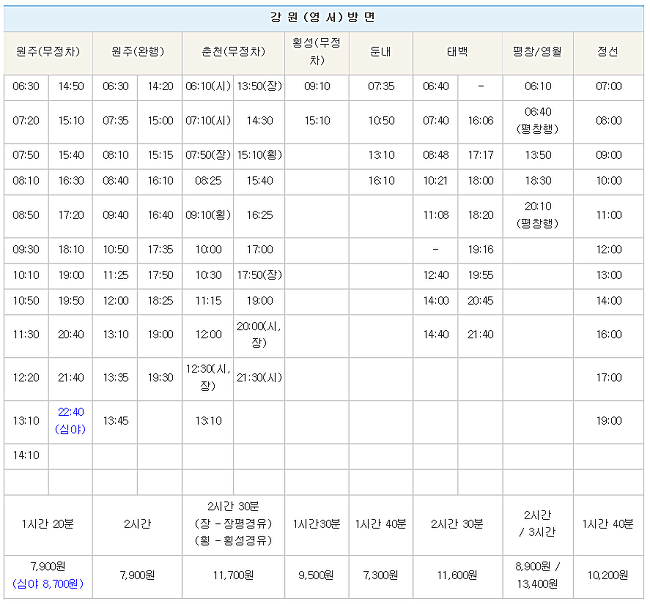The image size is (650, 604).
Task: Select the 둔내 column header
Action: [x=381, y=52]
